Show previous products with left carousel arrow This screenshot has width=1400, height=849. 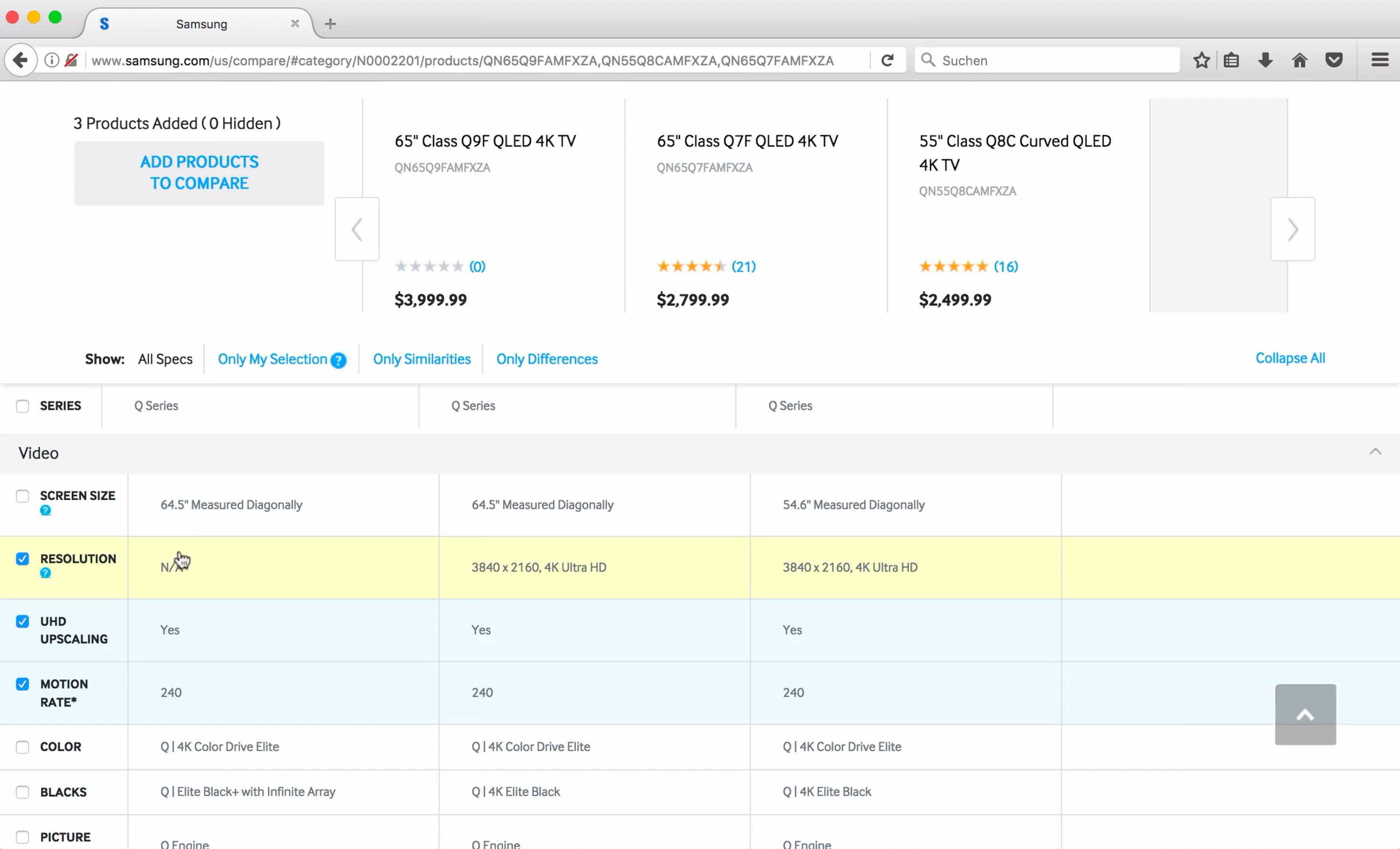click(x=357, y=230)
